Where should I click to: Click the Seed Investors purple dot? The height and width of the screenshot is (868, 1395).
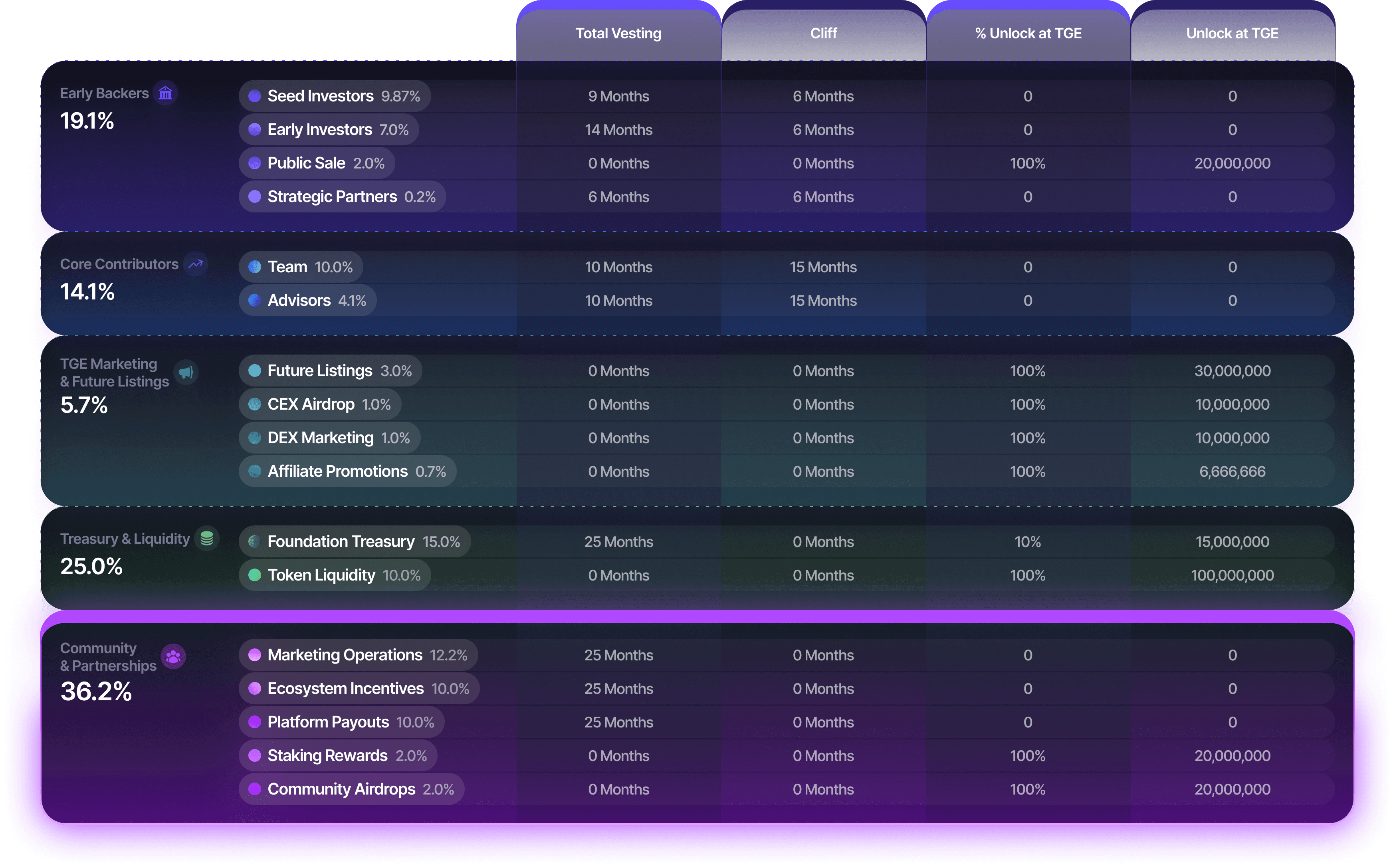pos(255,96)
